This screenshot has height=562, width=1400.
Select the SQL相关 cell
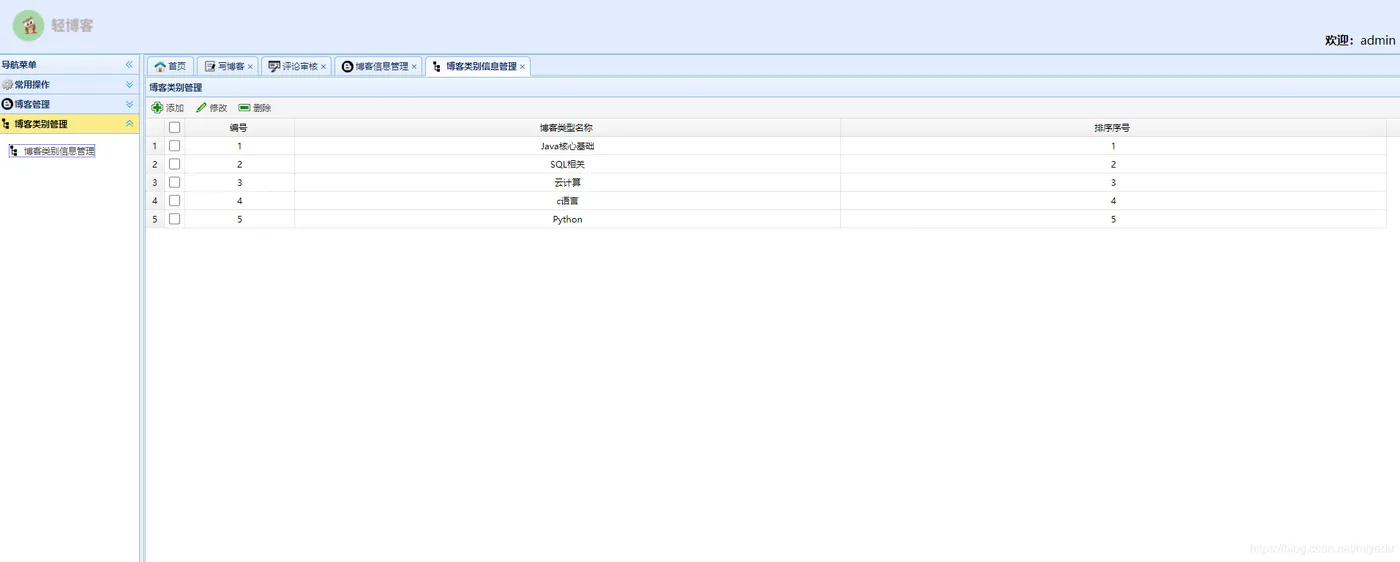tap(567, 164)
